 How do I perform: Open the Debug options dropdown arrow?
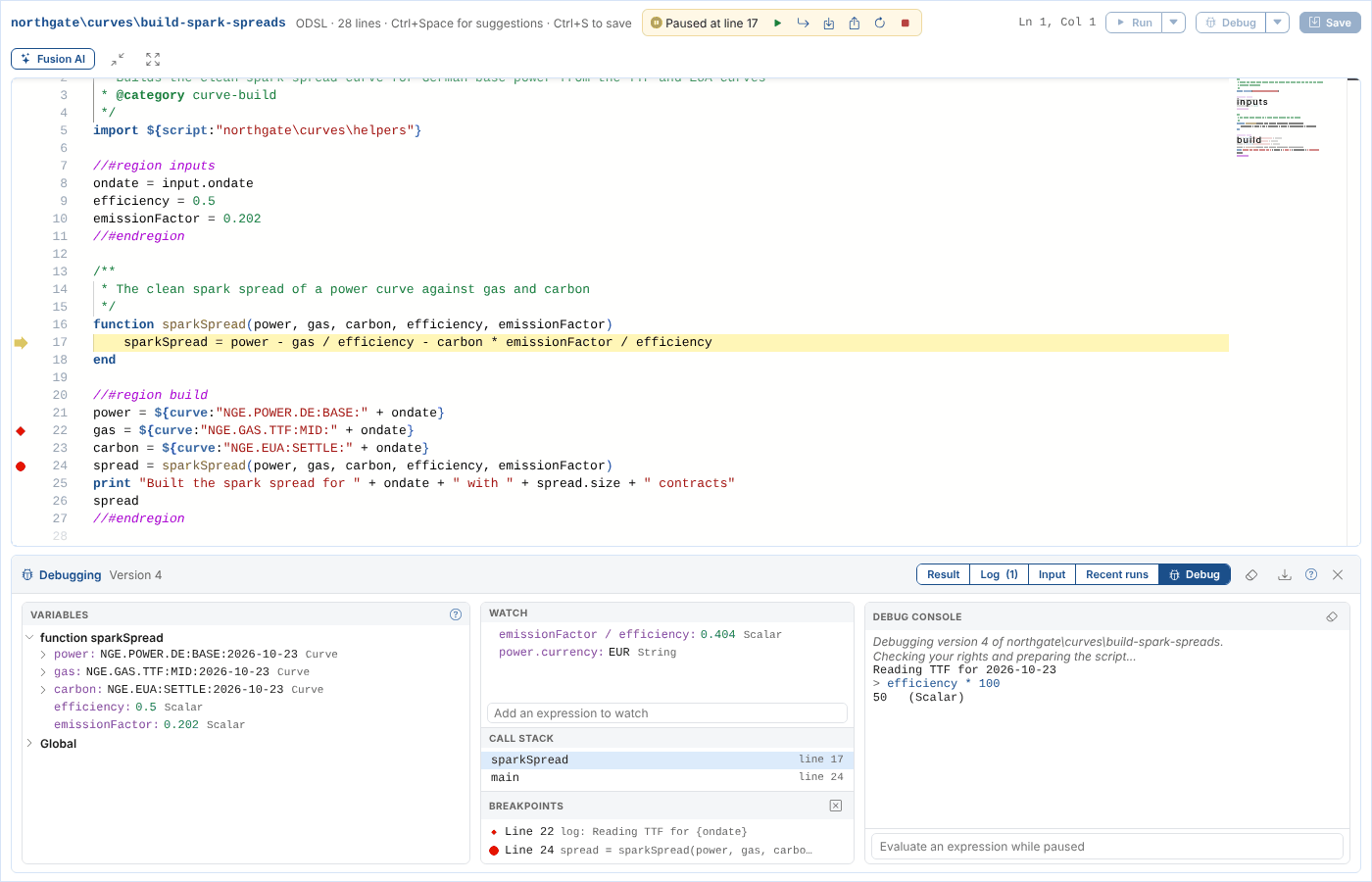[x=1278, y=23]
